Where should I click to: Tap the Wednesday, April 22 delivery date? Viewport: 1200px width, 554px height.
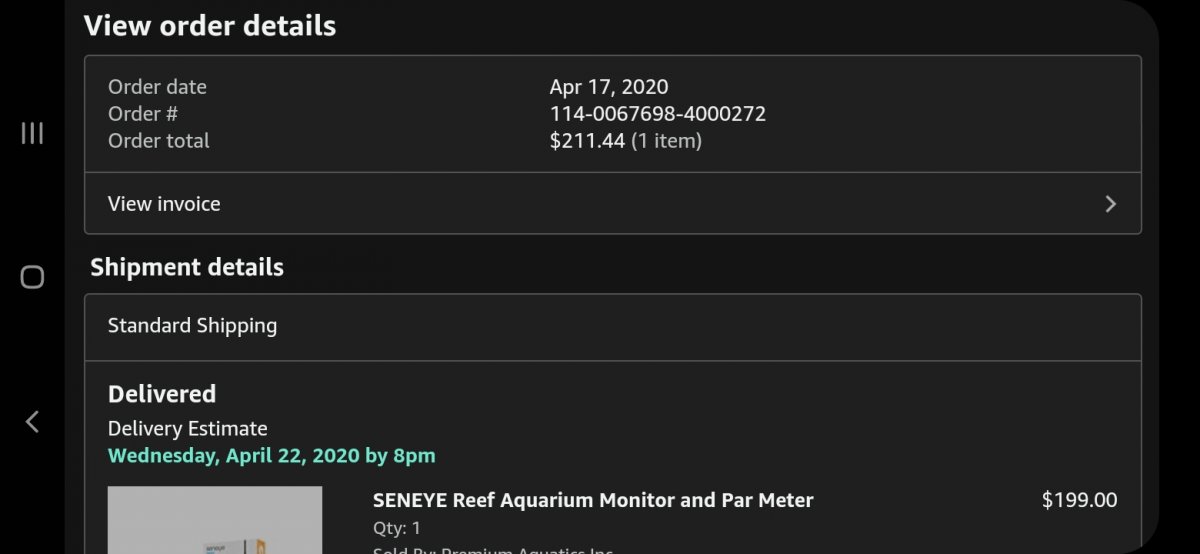coord(271,456)
